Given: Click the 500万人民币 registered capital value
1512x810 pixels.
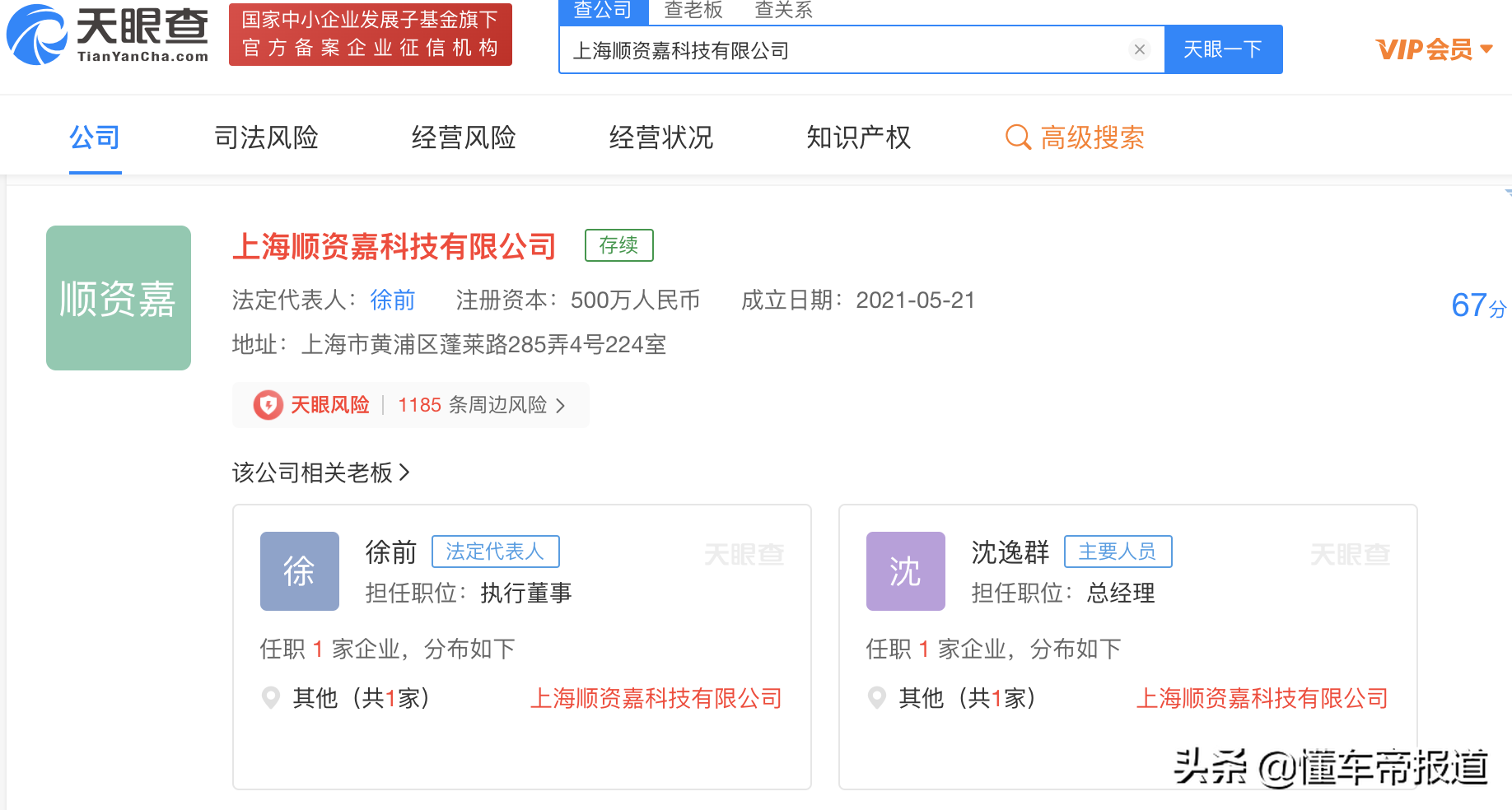Looking at the screenshot, I should point(635,300).
